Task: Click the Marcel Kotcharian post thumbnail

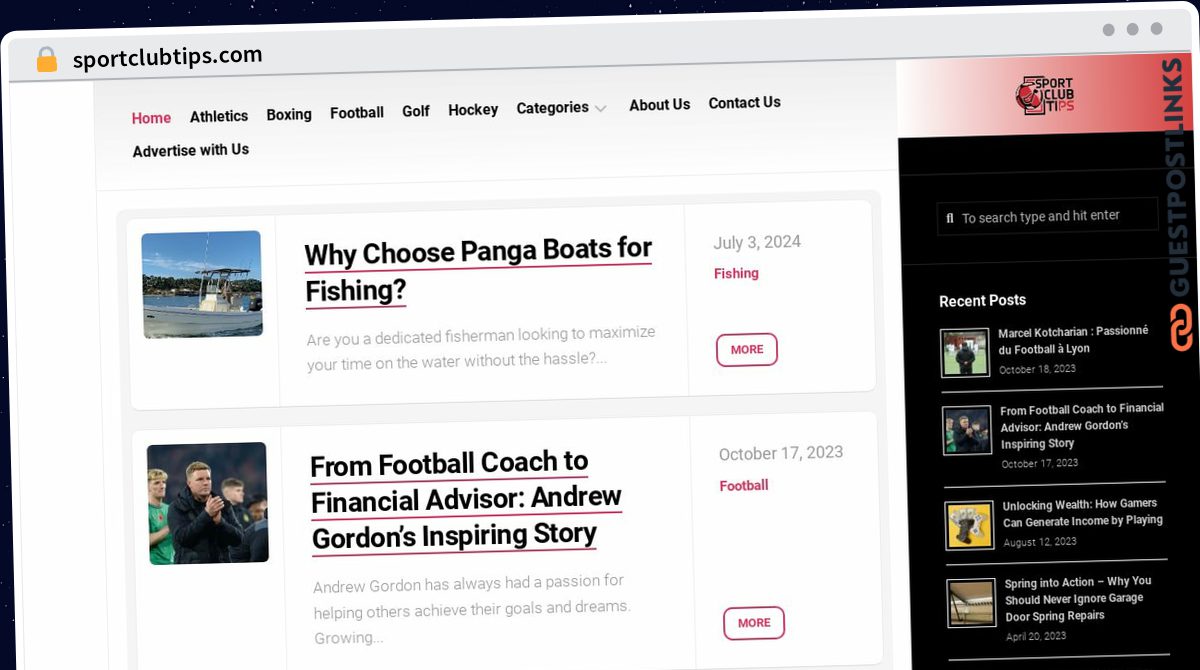Action: (x=965, y=352)
